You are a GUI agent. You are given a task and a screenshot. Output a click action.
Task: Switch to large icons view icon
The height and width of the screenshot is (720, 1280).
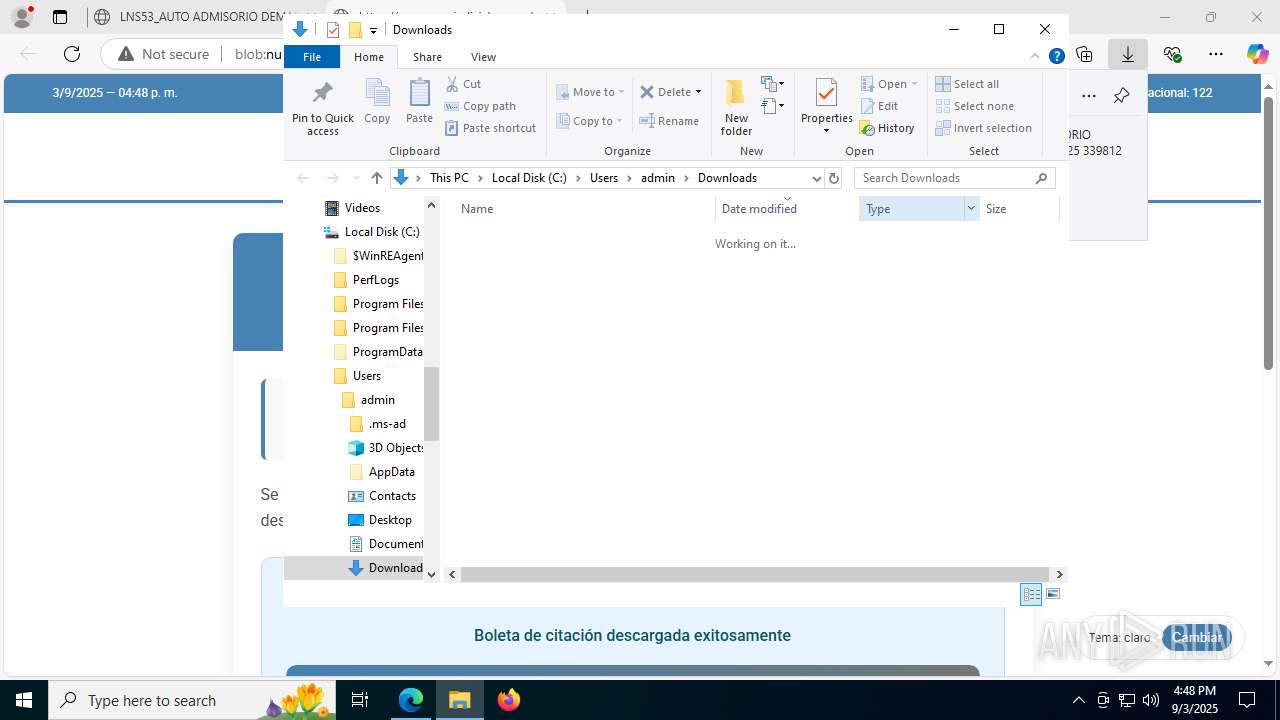[1053, 594]
